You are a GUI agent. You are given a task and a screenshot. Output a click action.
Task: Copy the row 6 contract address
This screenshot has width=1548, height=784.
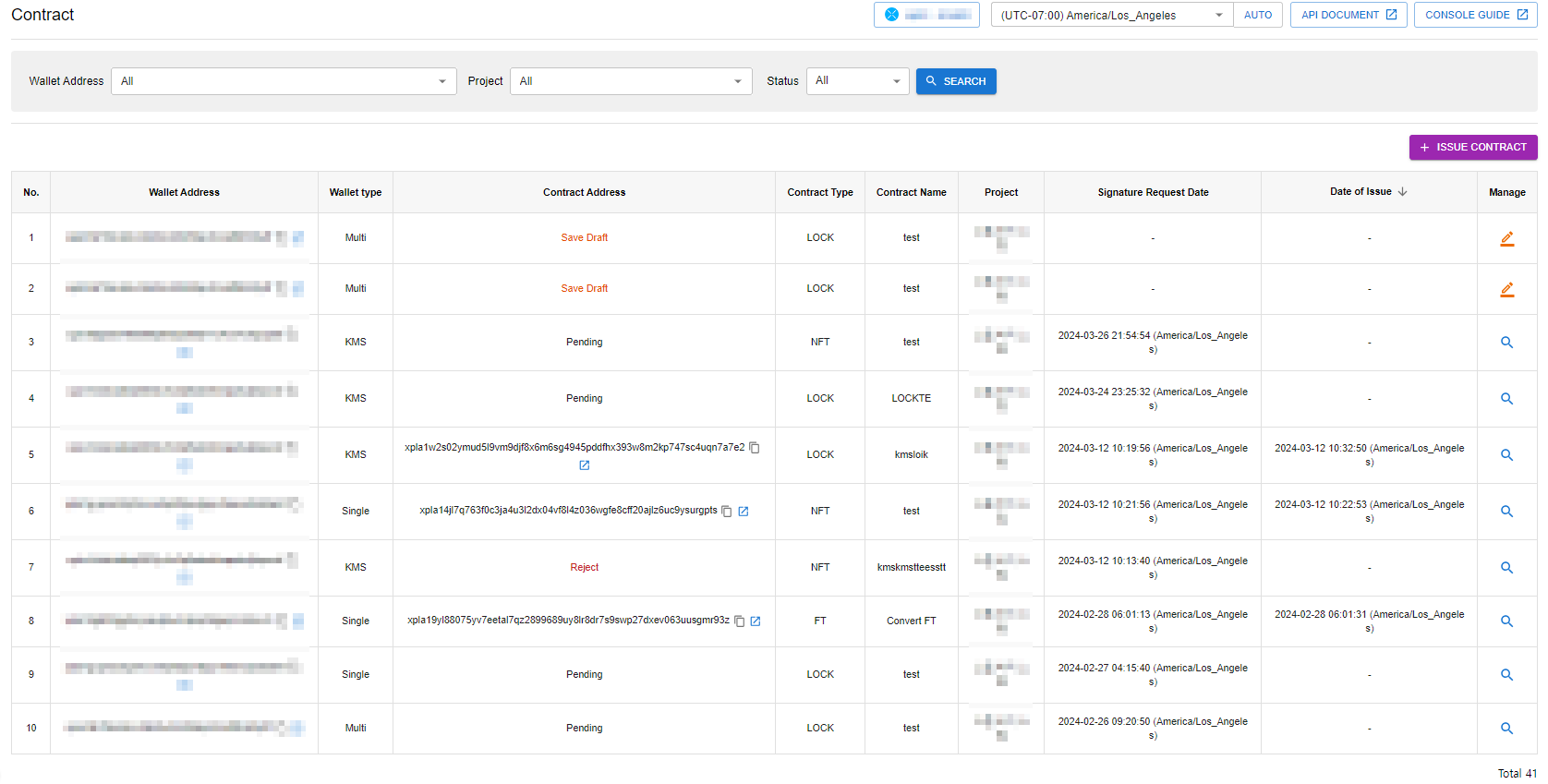pyautogui.click(x=727, y=512)
